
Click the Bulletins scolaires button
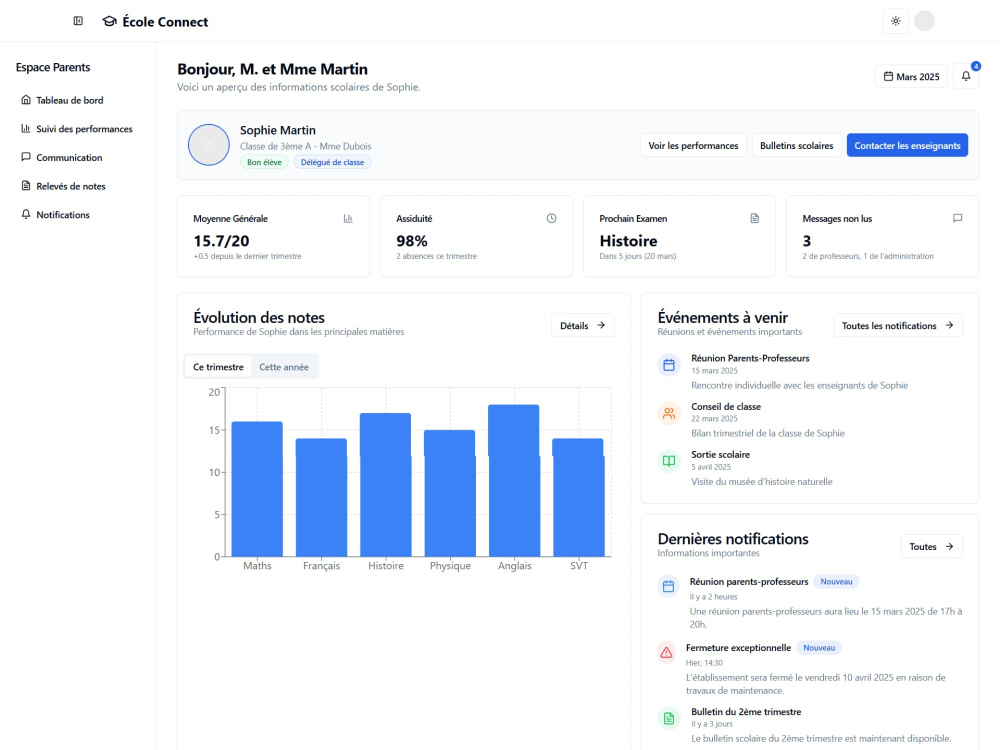[796, 145]
